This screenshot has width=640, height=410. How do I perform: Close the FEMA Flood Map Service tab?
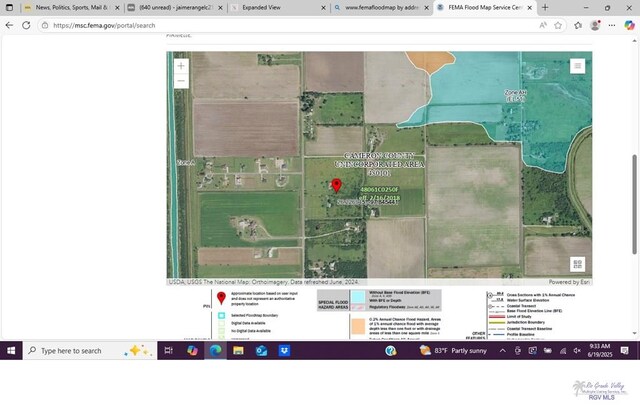tap(530, 7)
